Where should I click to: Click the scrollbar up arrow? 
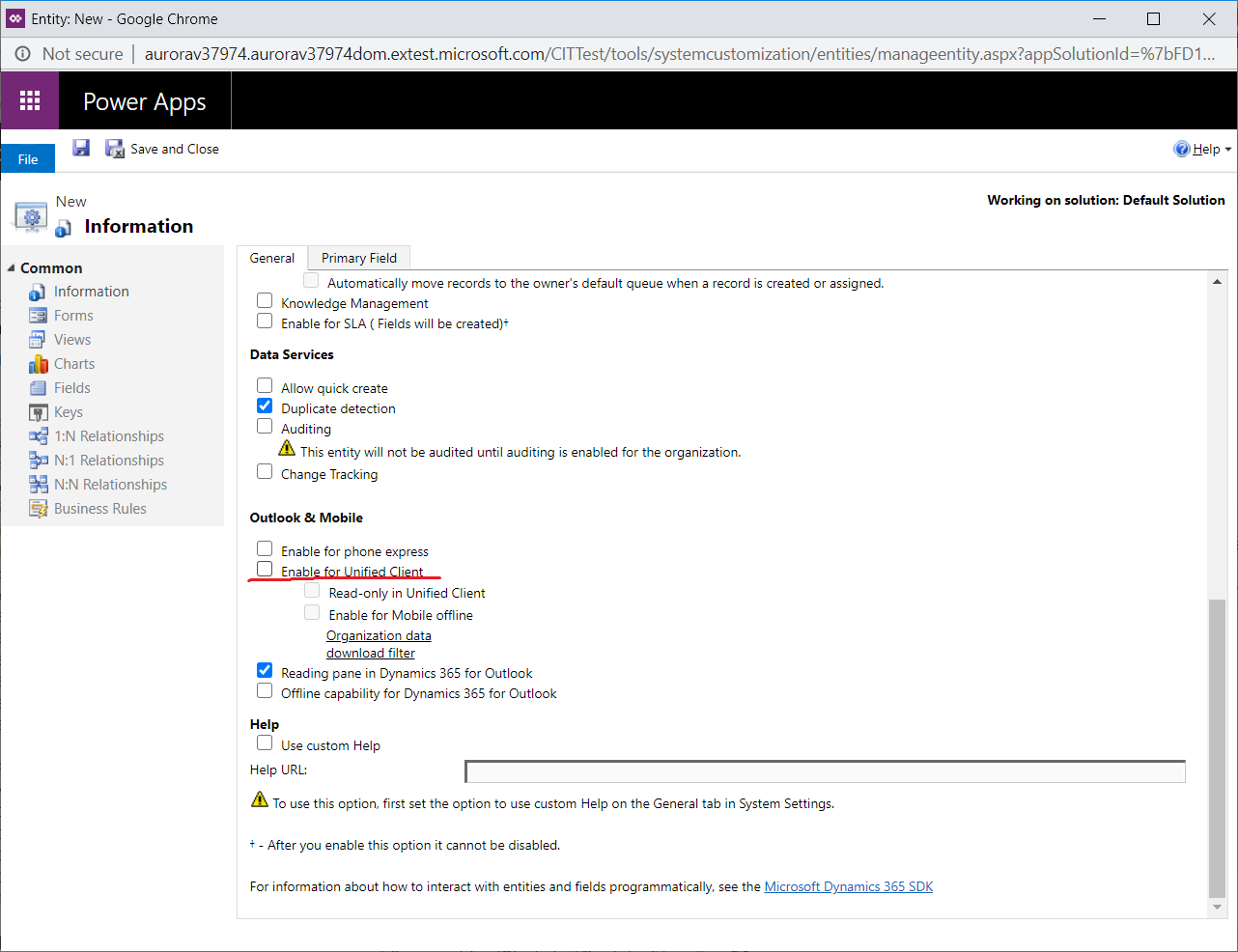tap(1217, 282)
